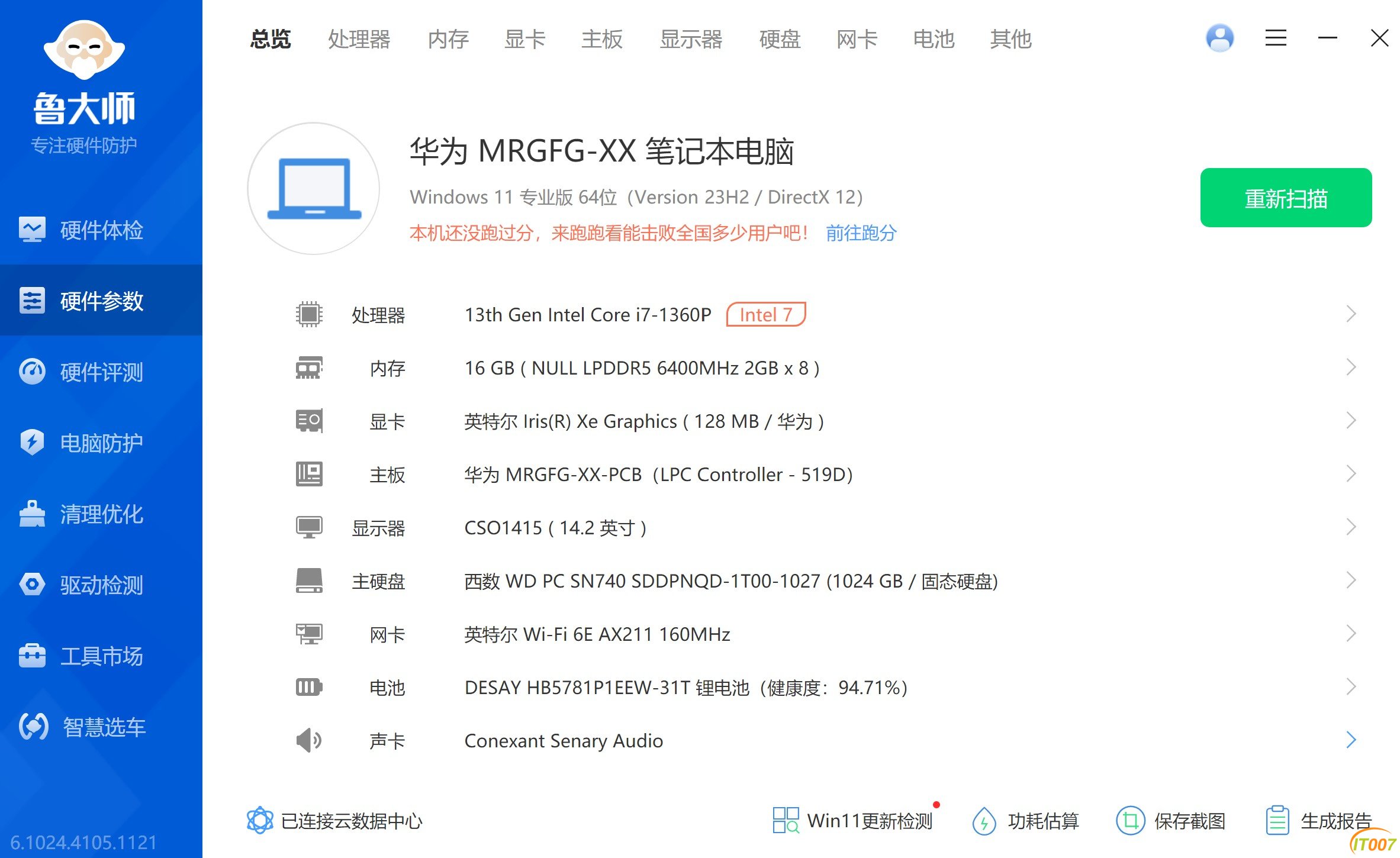The width and height of the screenshot is (1400, 858).
Task: Click the battery icon
Action: coord(309,687)
